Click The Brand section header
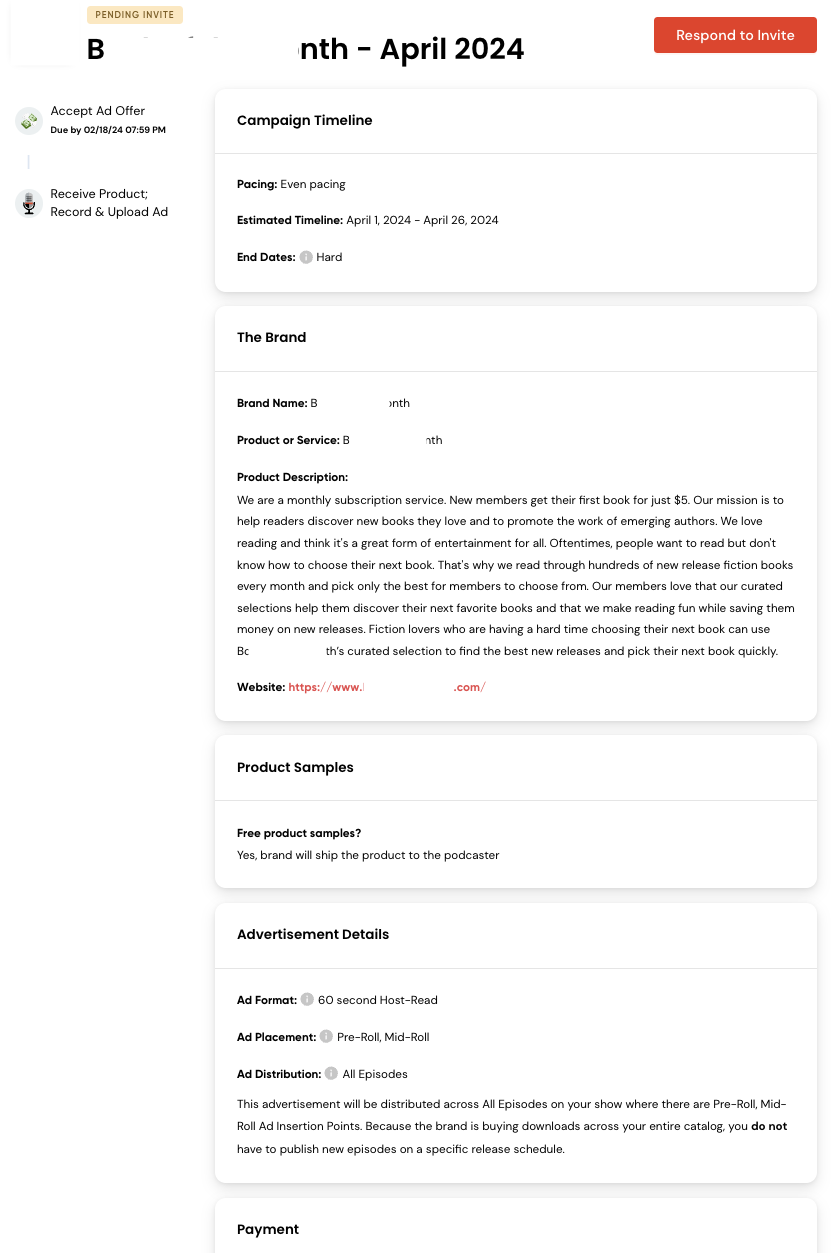 click(x=272, y=337)
